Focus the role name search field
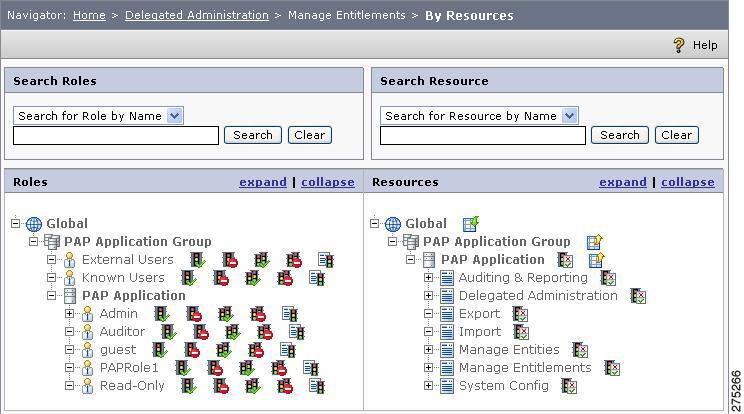The width and height of the screenshot is (744, 414). point(116,136)
